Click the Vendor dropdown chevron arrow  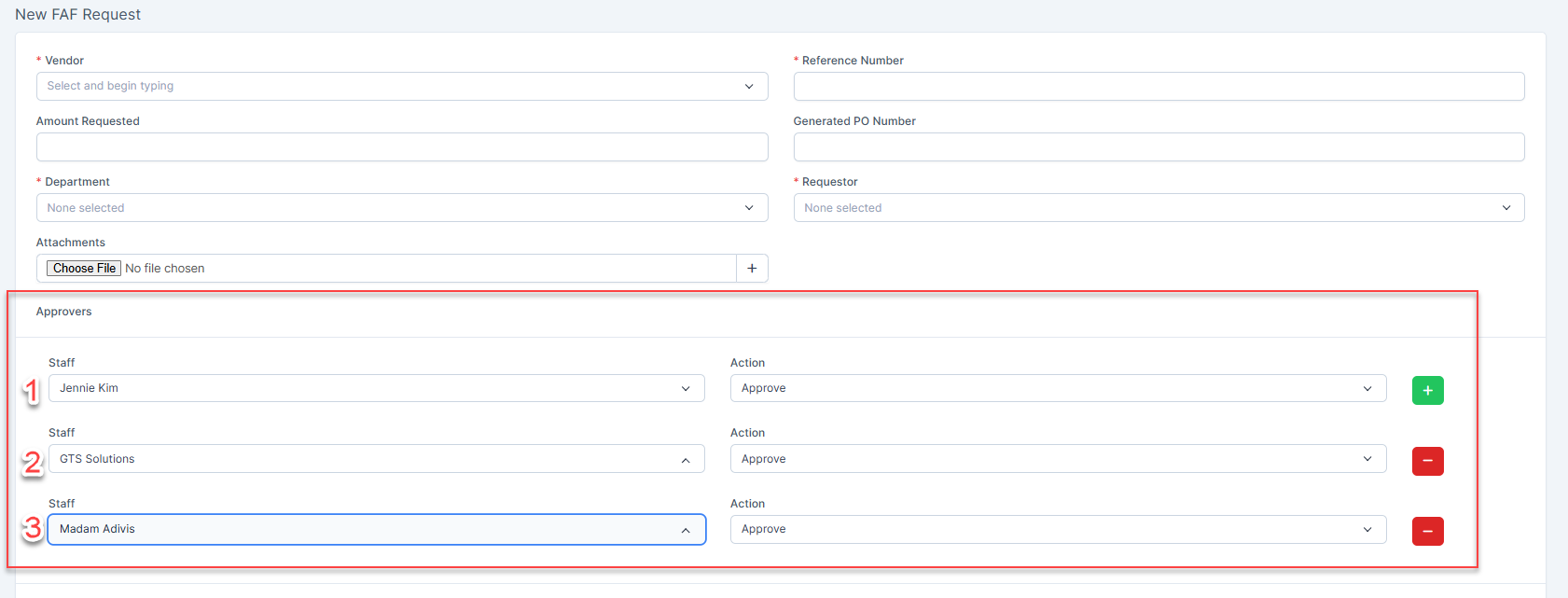[749, 87]
